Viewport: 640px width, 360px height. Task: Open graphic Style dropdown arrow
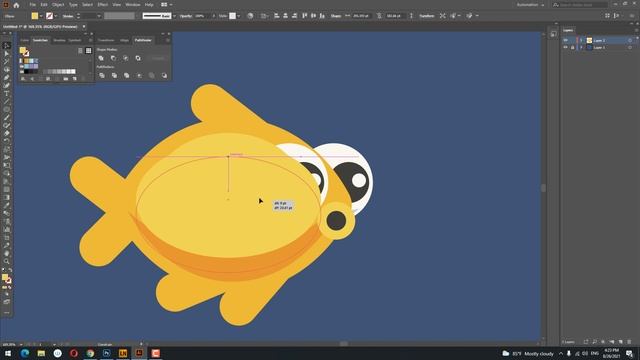(238, 16)
